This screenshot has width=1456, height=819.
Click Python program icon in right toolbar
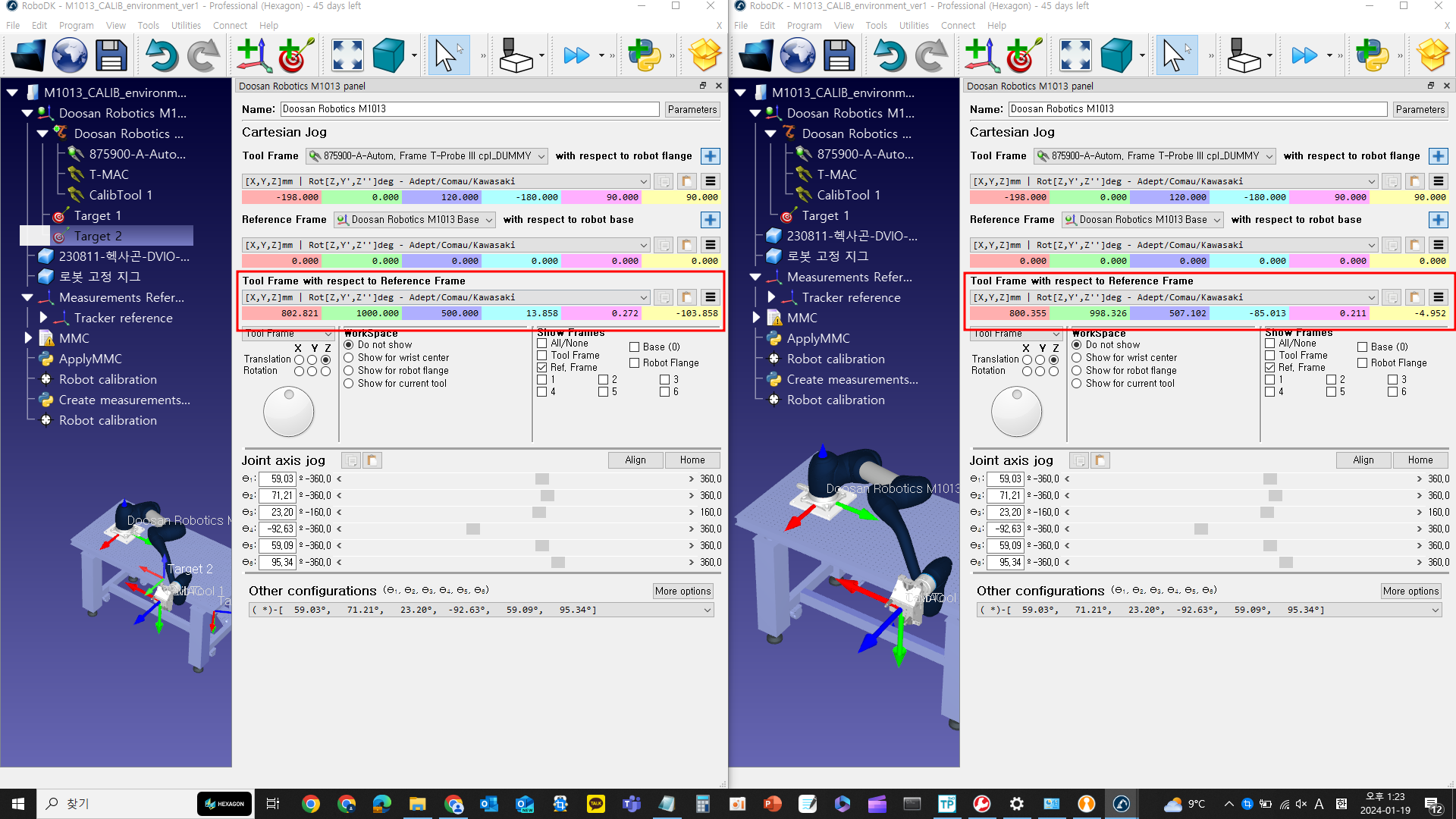click(1372, 55)
